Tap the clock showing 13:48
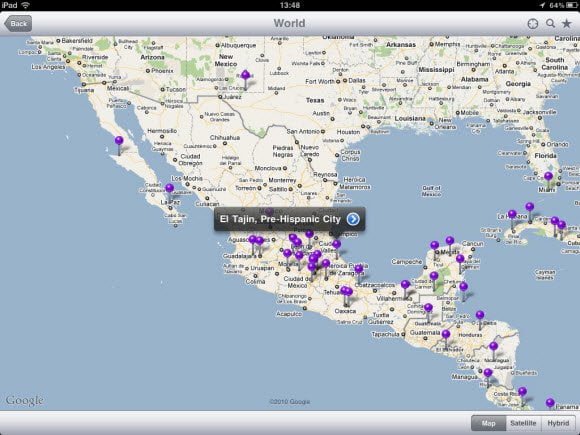580x435 pixels. click(290, 5)
